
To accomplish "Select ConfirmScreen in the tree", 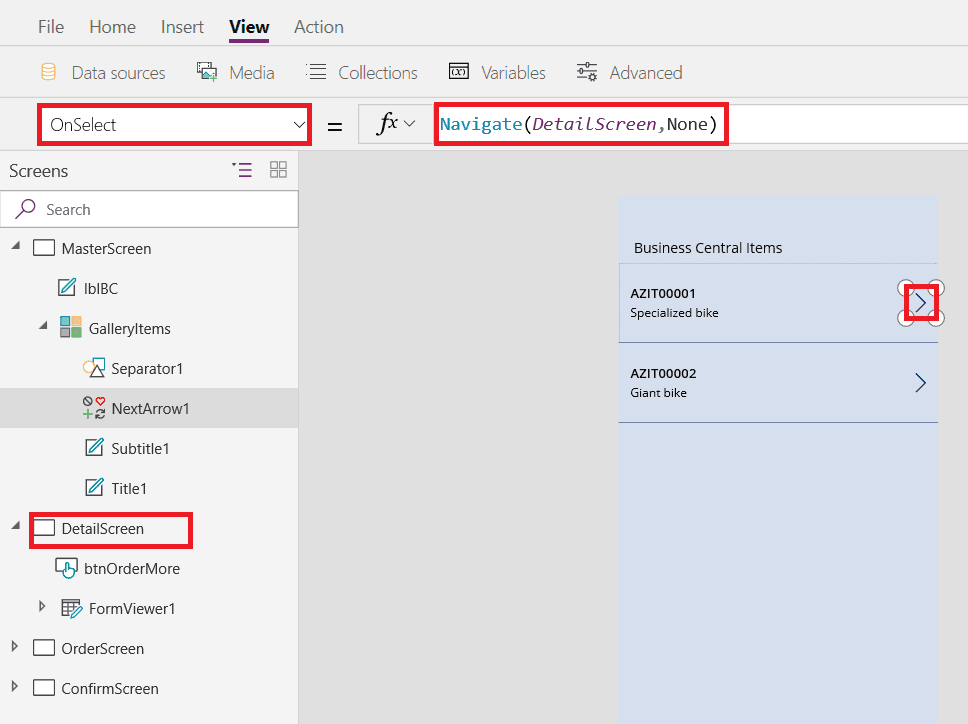I will (x=110, y=689).
